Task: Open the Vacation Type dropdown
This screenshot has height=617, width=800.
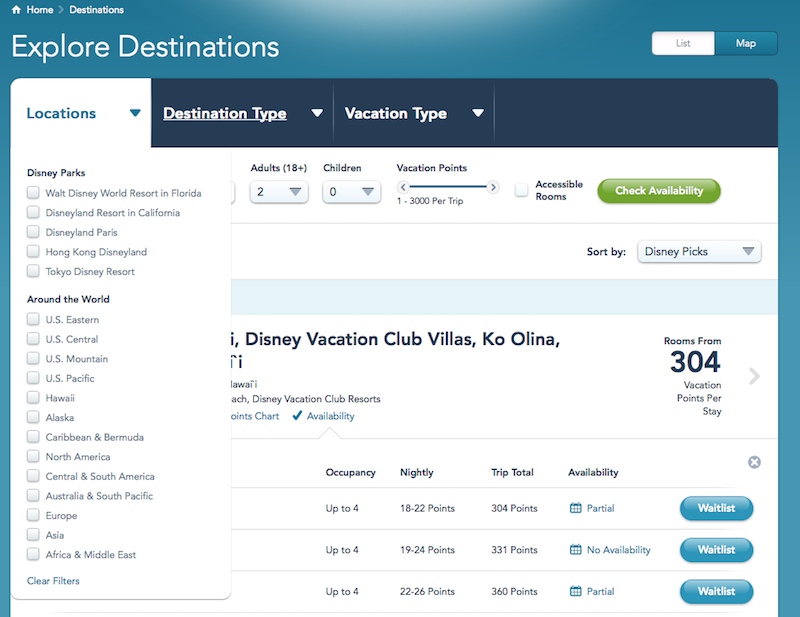Action: coord(414,113)
